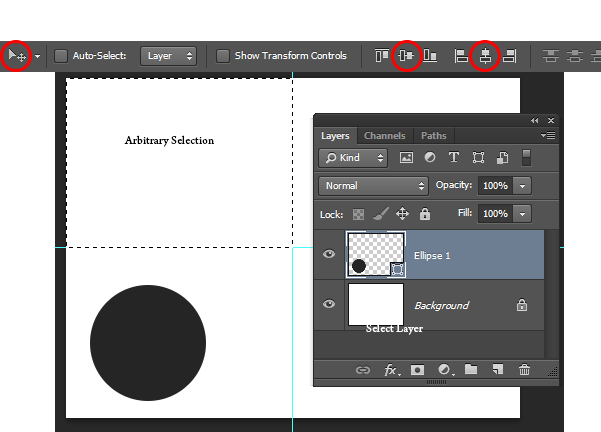Switch to the Channels tab

coord(385,136)
